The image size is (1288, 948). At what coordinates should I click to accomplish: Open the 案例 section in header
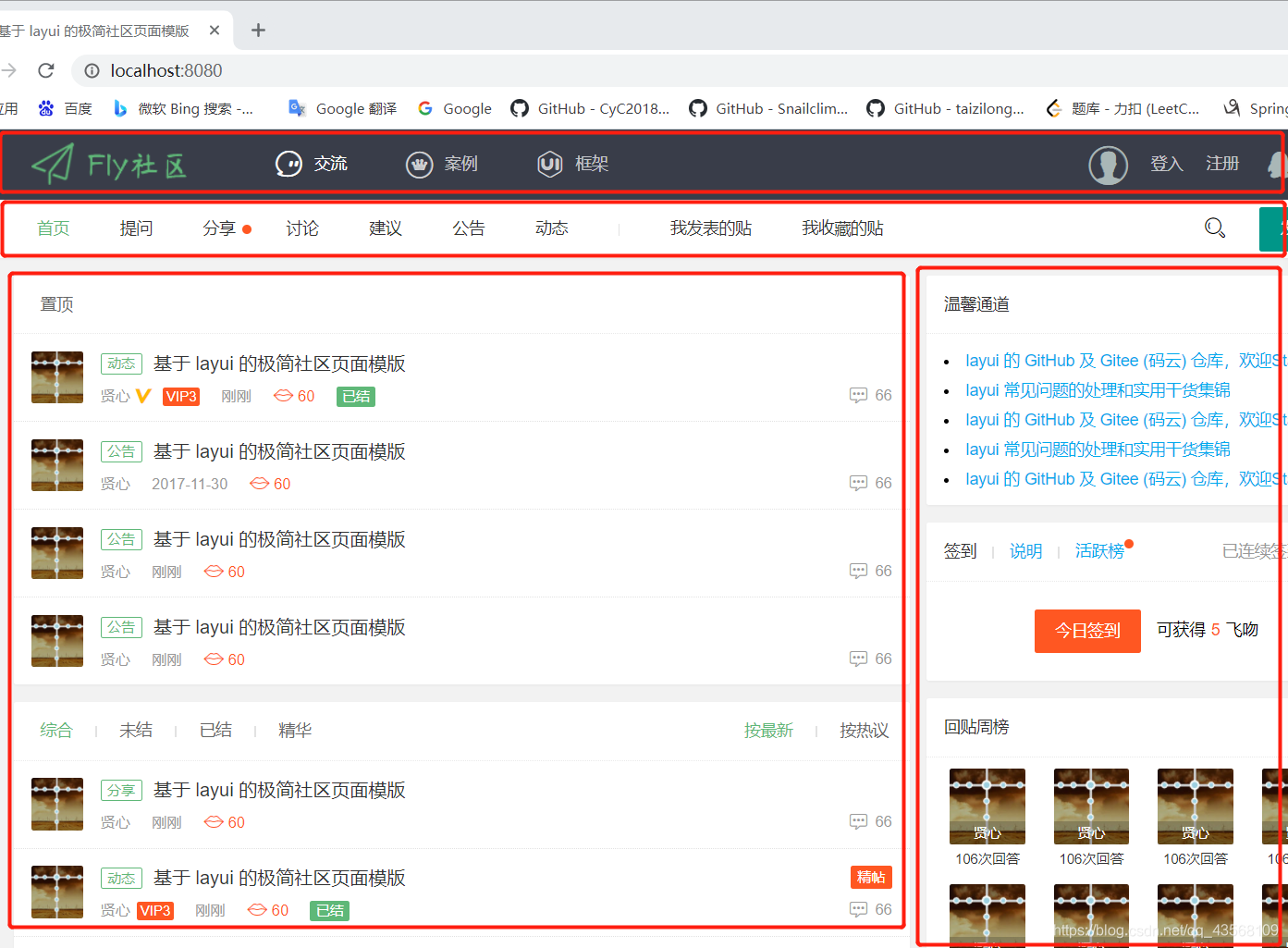pos(442,164)
